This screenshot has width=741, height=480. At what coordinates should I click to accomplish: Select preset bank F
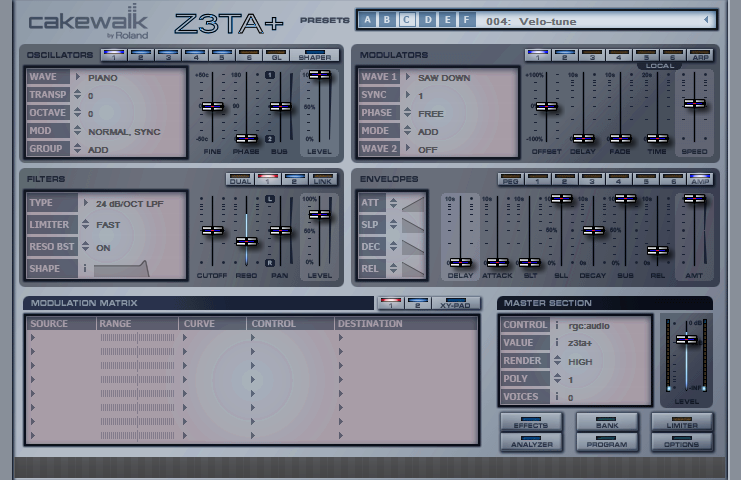pyautogui.click(x=466, y=20)
